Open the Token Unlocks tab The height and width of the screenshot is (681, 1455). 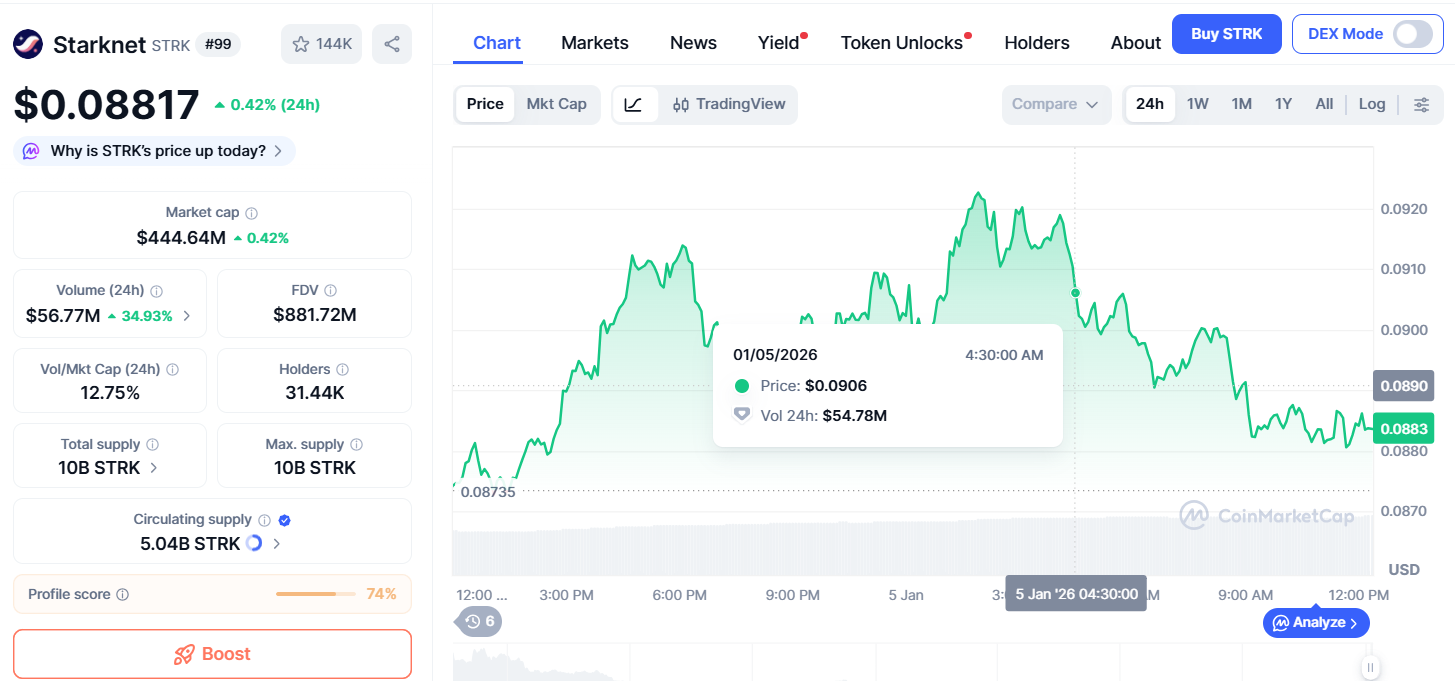898,43
